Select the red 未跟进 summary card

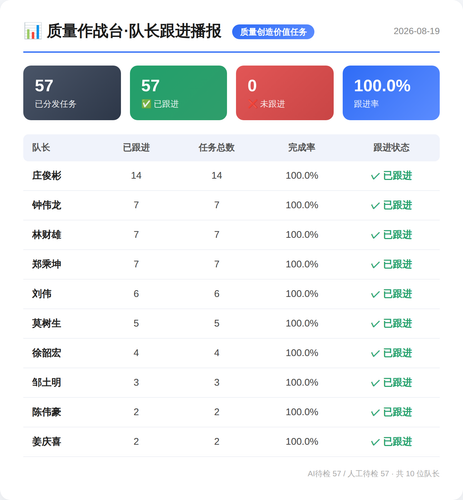pos(285,93)
